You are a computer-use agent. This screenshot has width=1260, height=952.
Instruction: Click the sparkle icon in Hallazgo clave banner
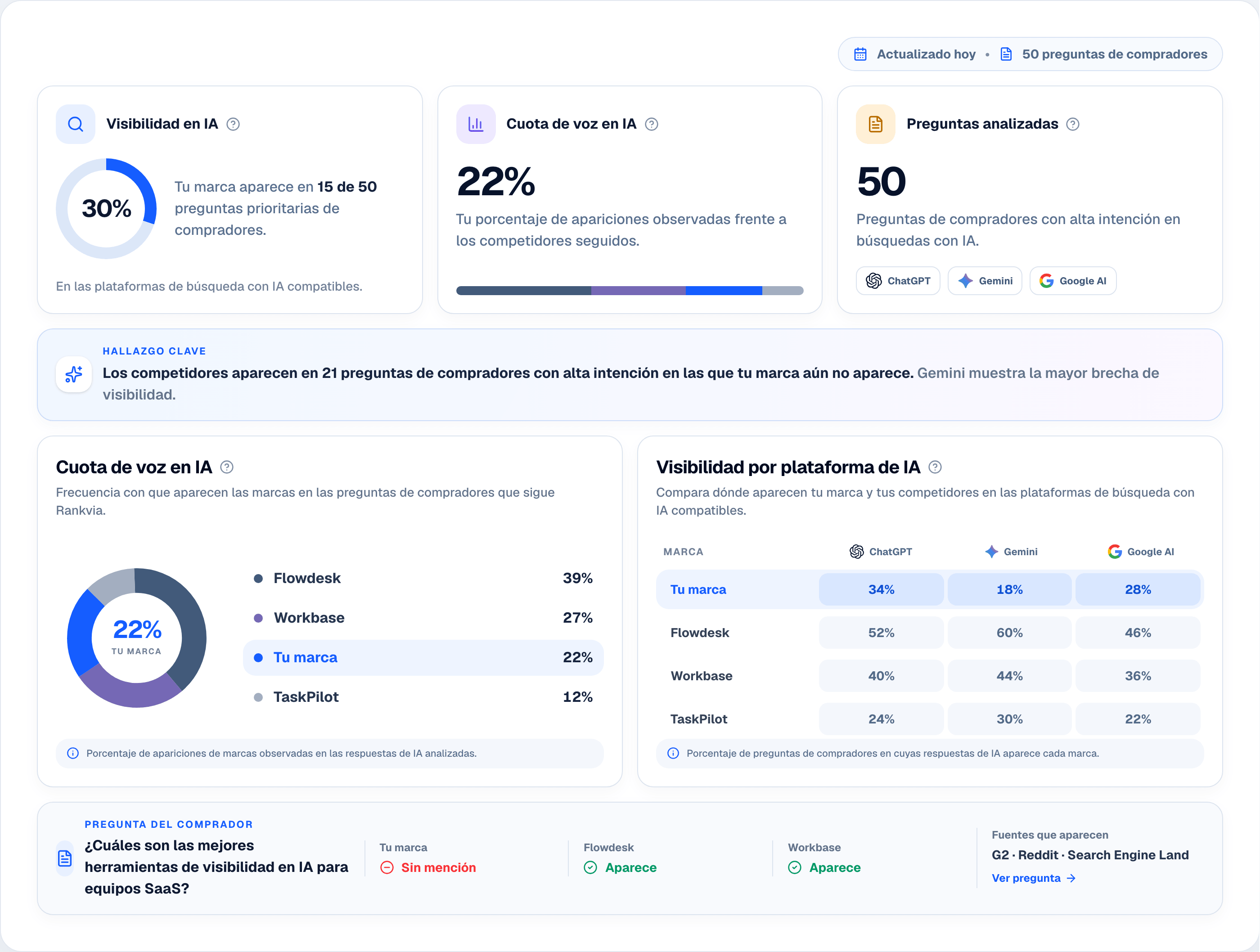pyautogui.click(x=74, y=374)
